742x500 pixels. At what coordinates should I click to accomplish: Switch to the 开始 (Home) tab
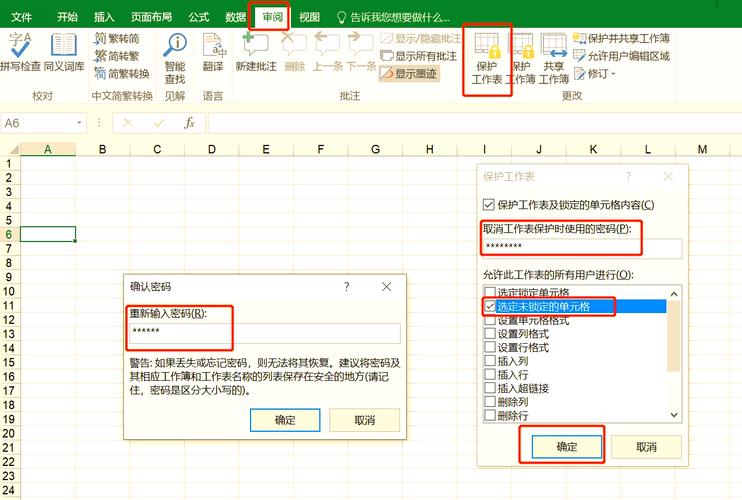click(x=67, y=18)
